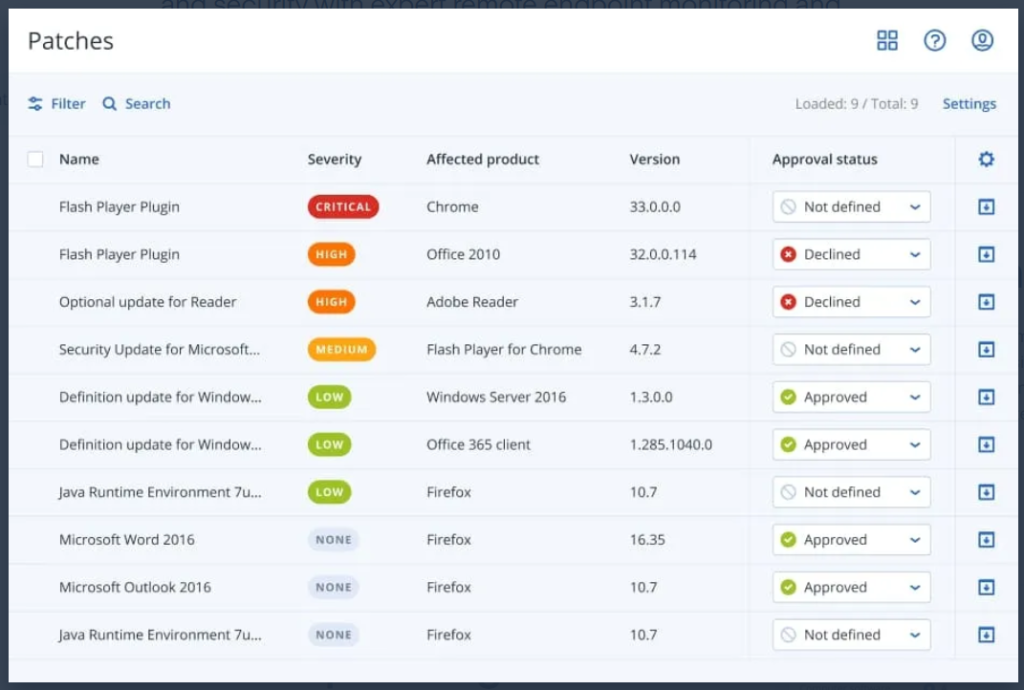Click install icon for Chrome Flash Player row
Screen dimensions: 1024x690
[x=986, y=207]
